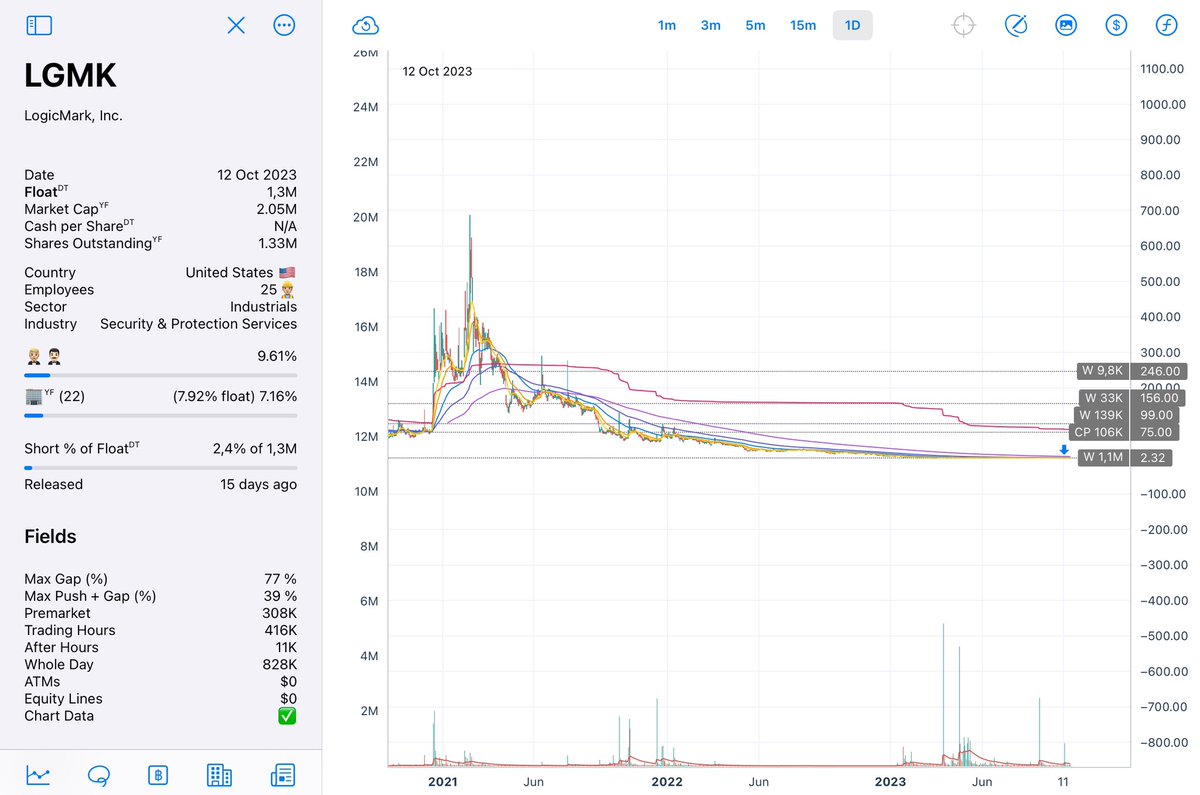Click the Whole Day 828K value

pos(278,664)
